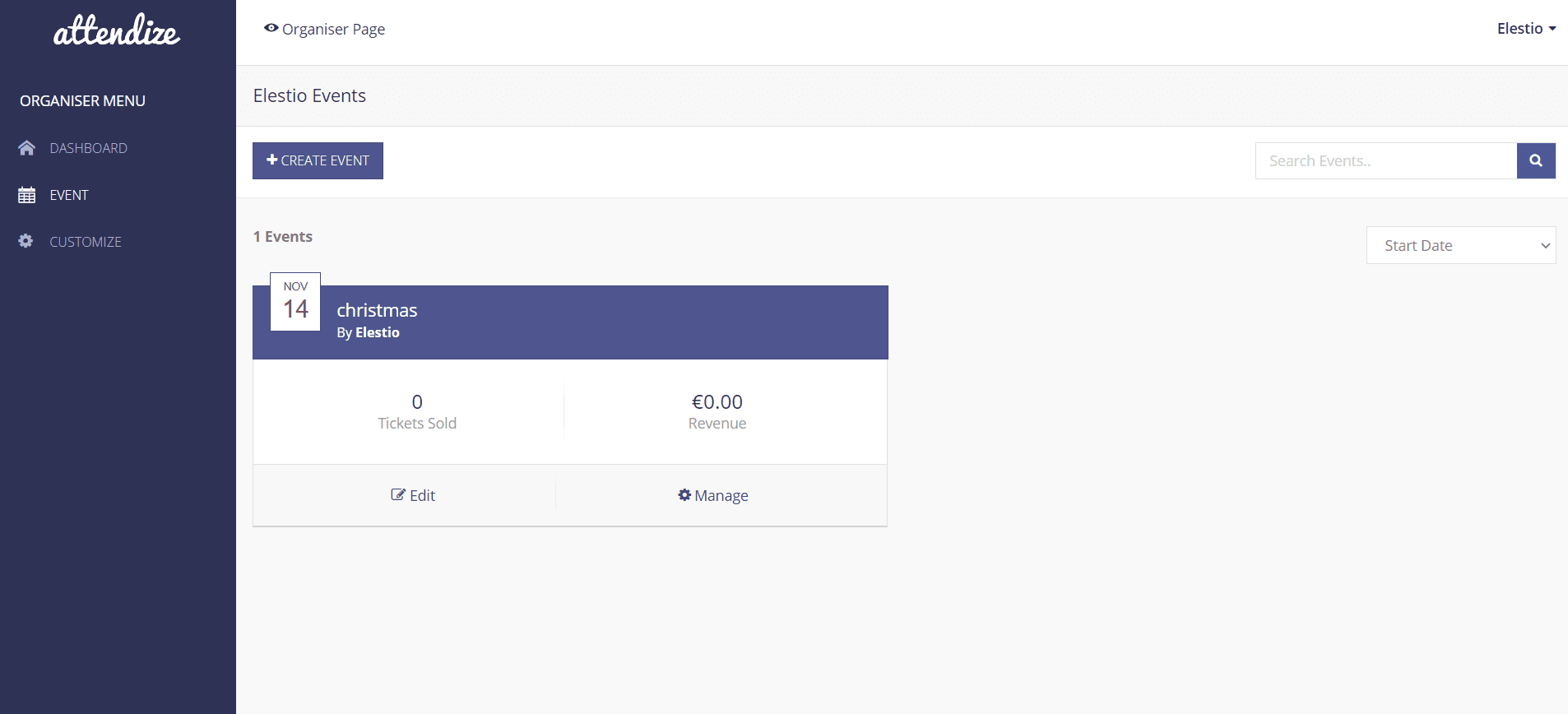Select Event in the organiser menu
The width and height of the screenshot is (1568, 714).
[x=69, y=195]
